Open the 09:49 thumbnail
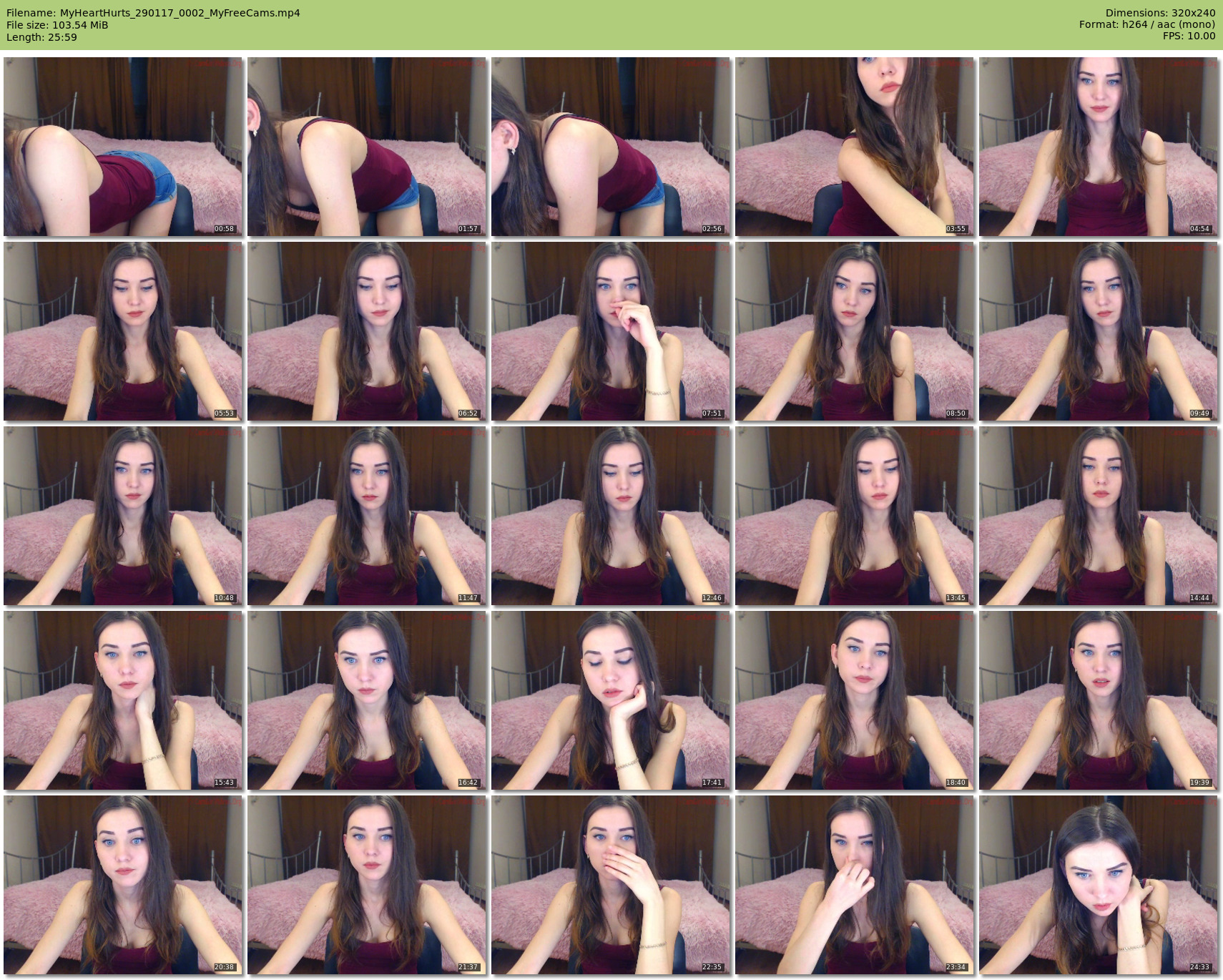 point(1099,331)
